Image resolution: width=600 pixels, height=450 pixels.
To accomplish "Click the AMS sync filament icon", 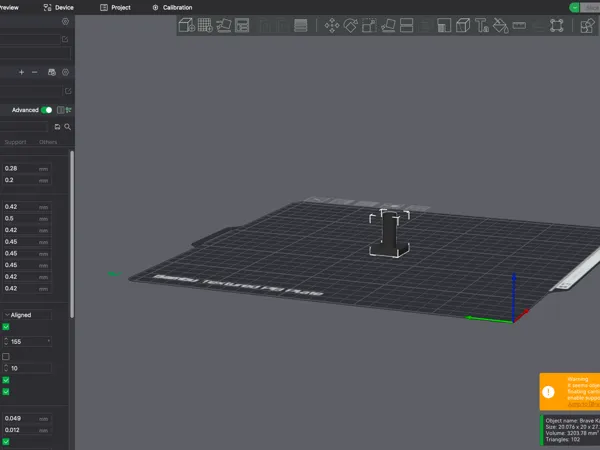I will coord(52,72).
